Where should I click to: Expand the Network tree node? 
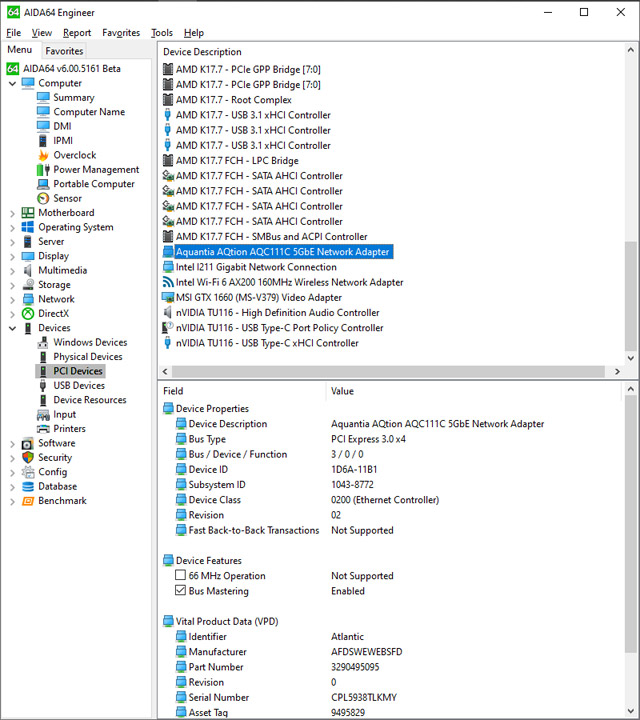(x=12, y=299)
